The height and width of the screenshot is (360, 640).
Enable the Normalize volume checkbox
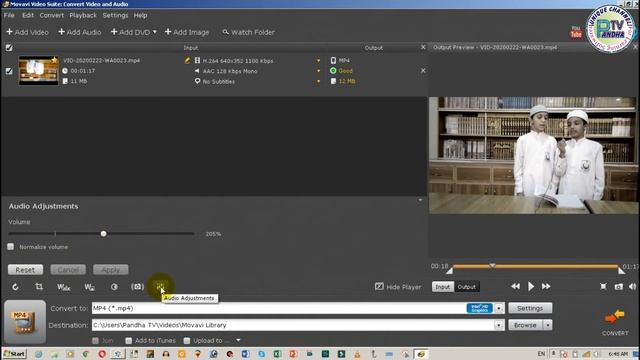(11, 247)
